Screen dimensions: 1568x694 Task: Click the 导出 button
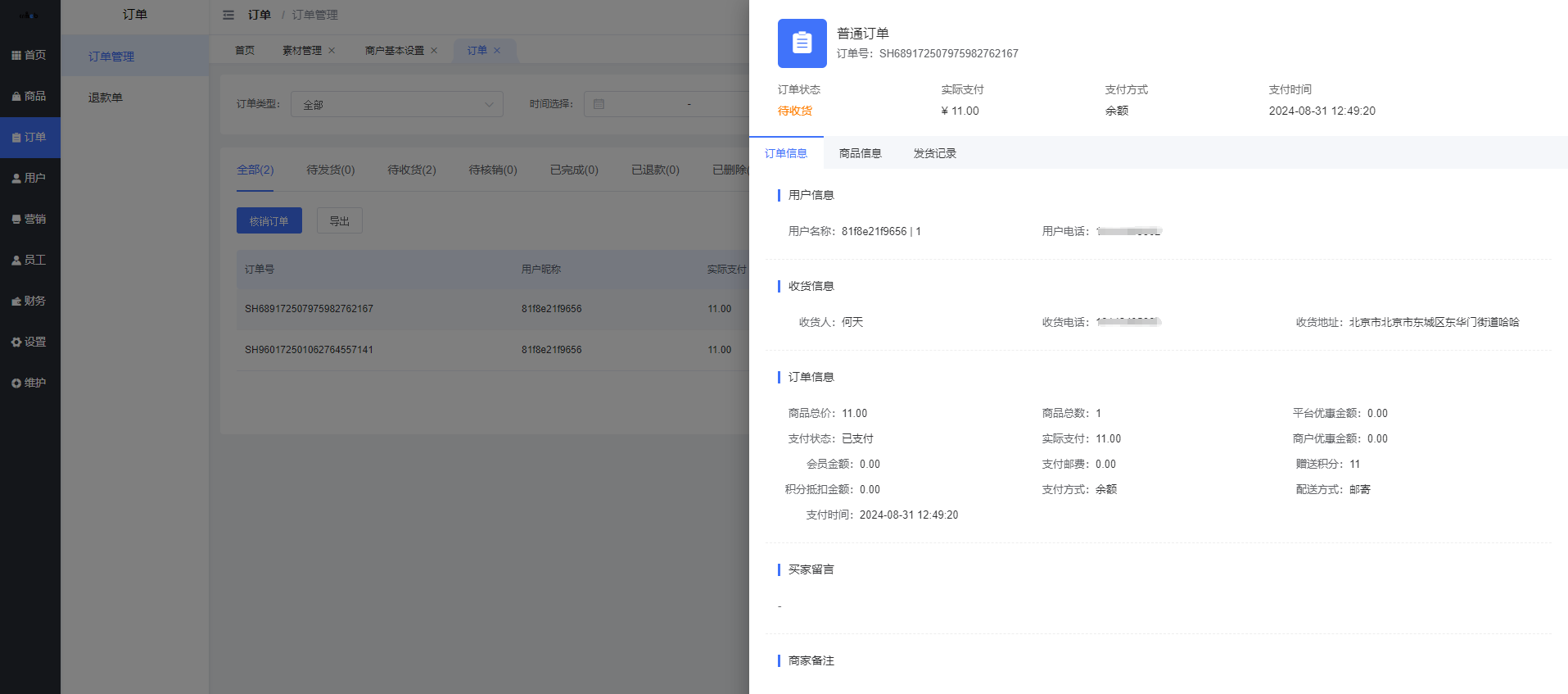click(340, 220)
